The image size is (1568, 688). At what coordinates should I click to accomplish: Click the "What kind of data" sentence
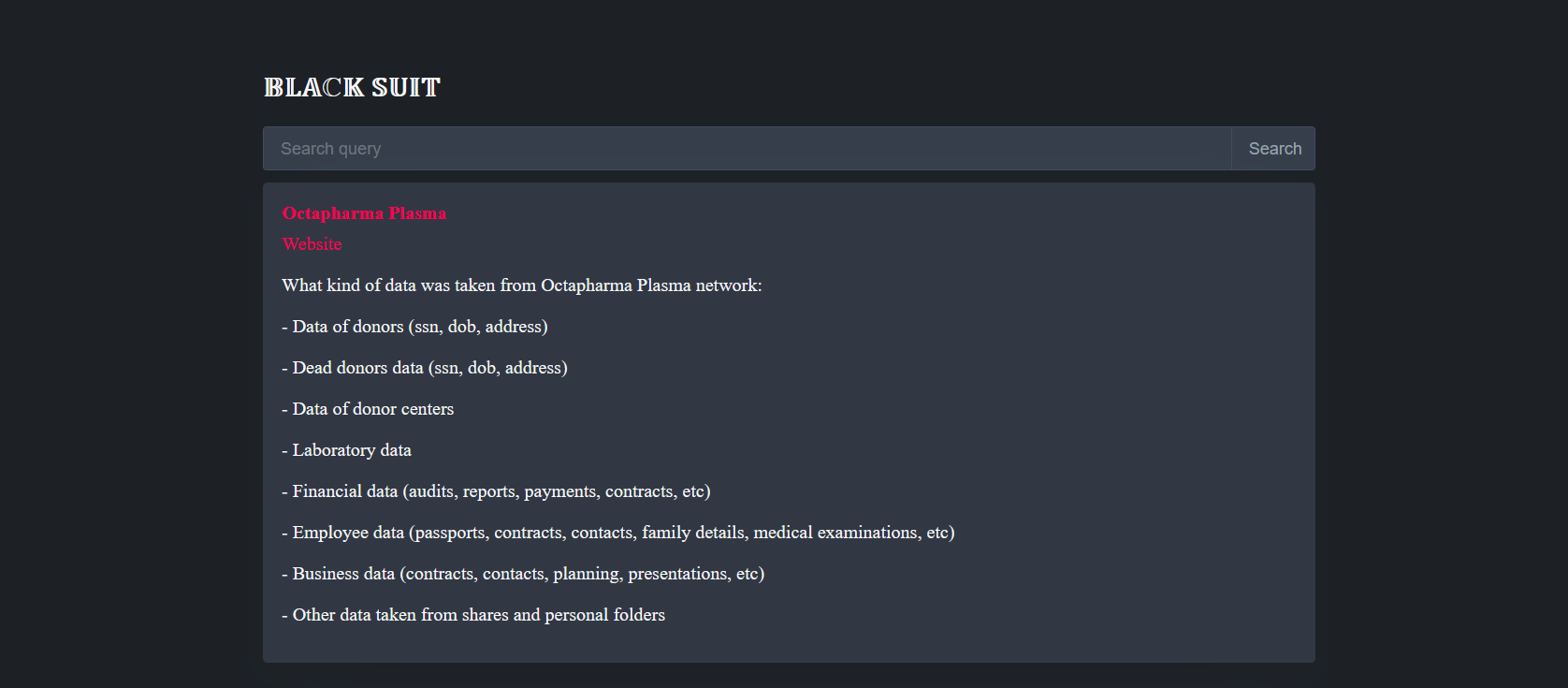pyautogui.click(x=521, y=285)
